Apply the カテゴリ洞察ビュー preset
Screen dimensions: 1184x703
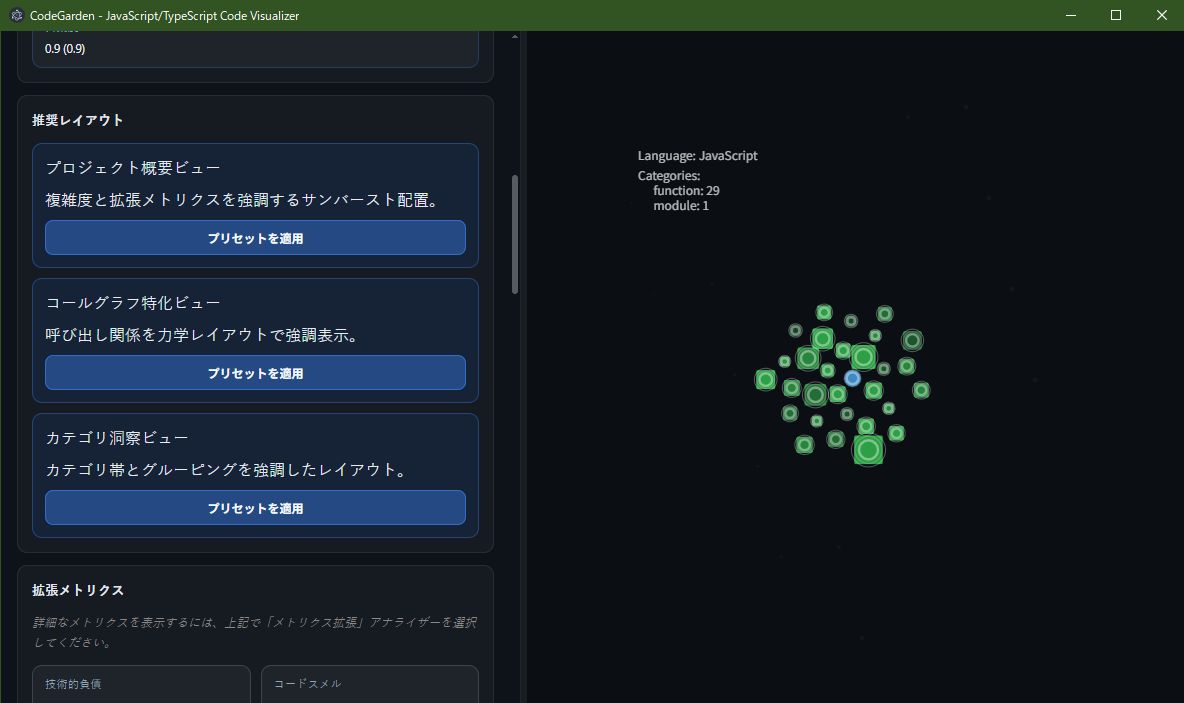255,508
